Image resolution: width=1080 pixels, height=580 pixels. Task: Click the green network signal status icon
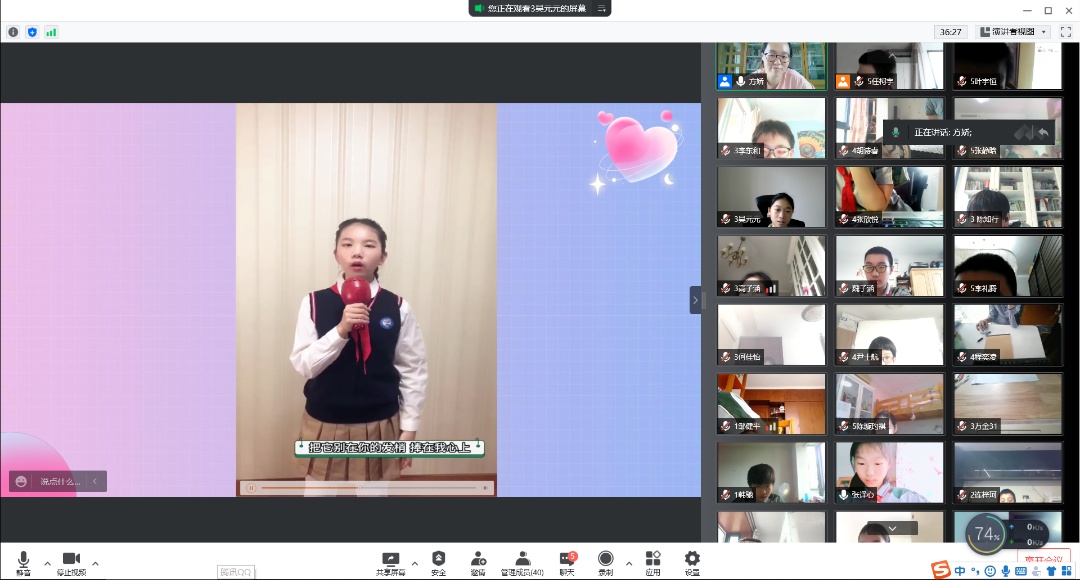tap(51, 32)
